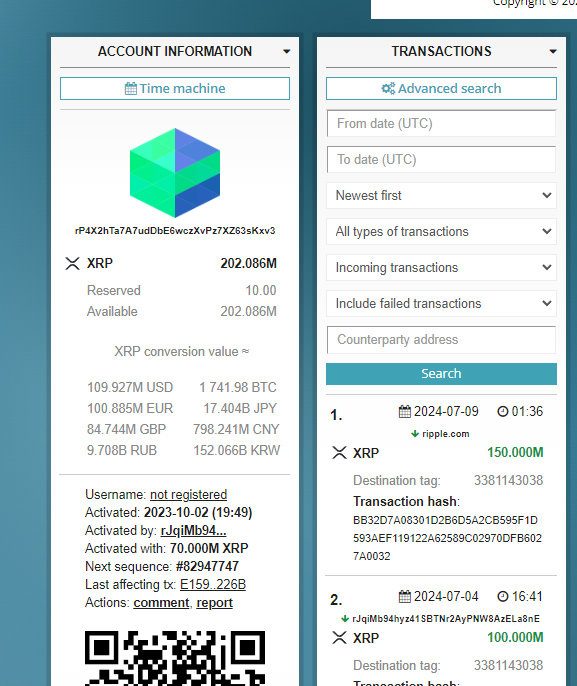Click the 150.000M amount in transaction 1
577x686 pixels.
point(515,452)
